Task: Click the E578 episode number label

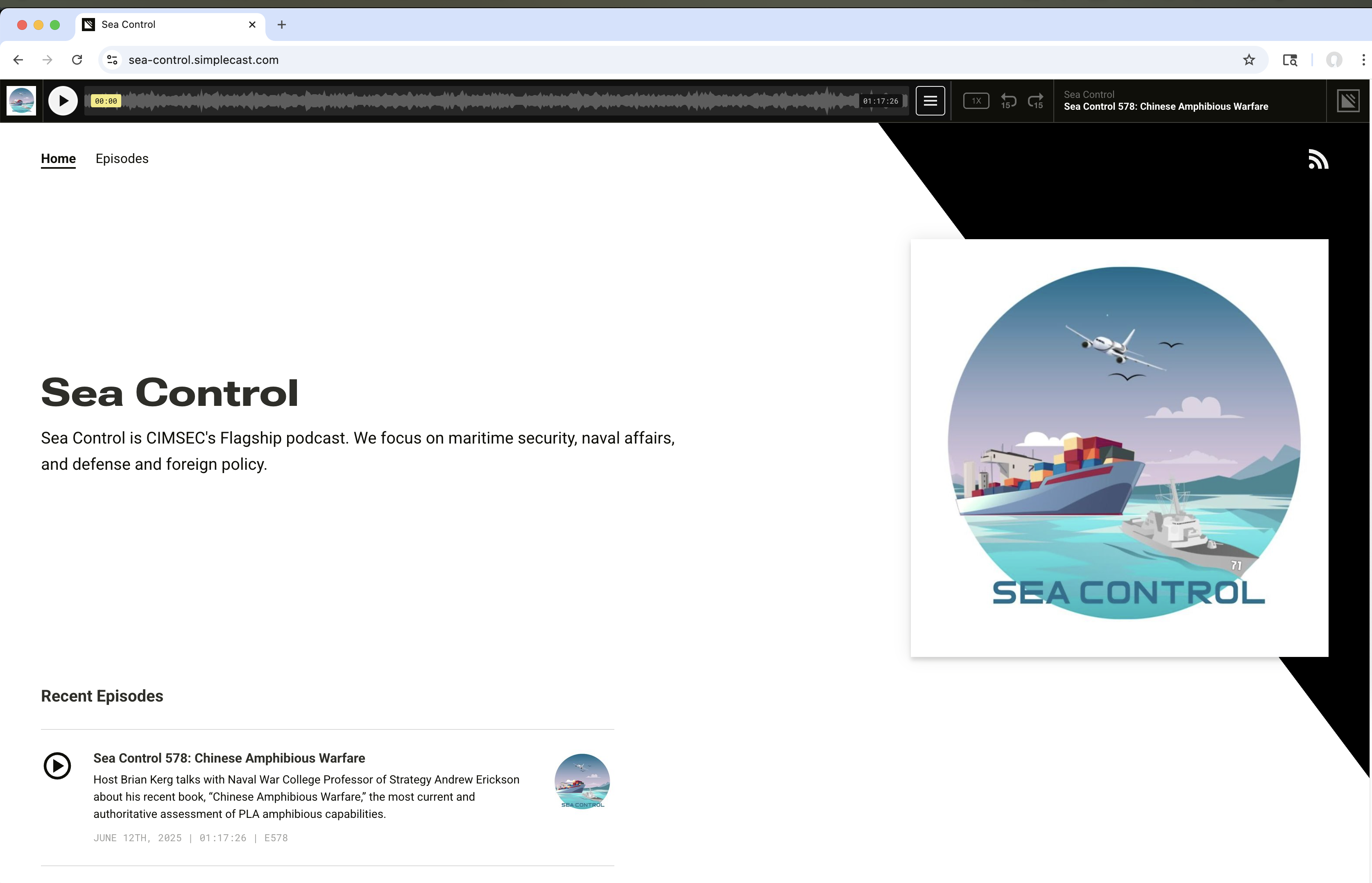Action: tap(276, 838)
